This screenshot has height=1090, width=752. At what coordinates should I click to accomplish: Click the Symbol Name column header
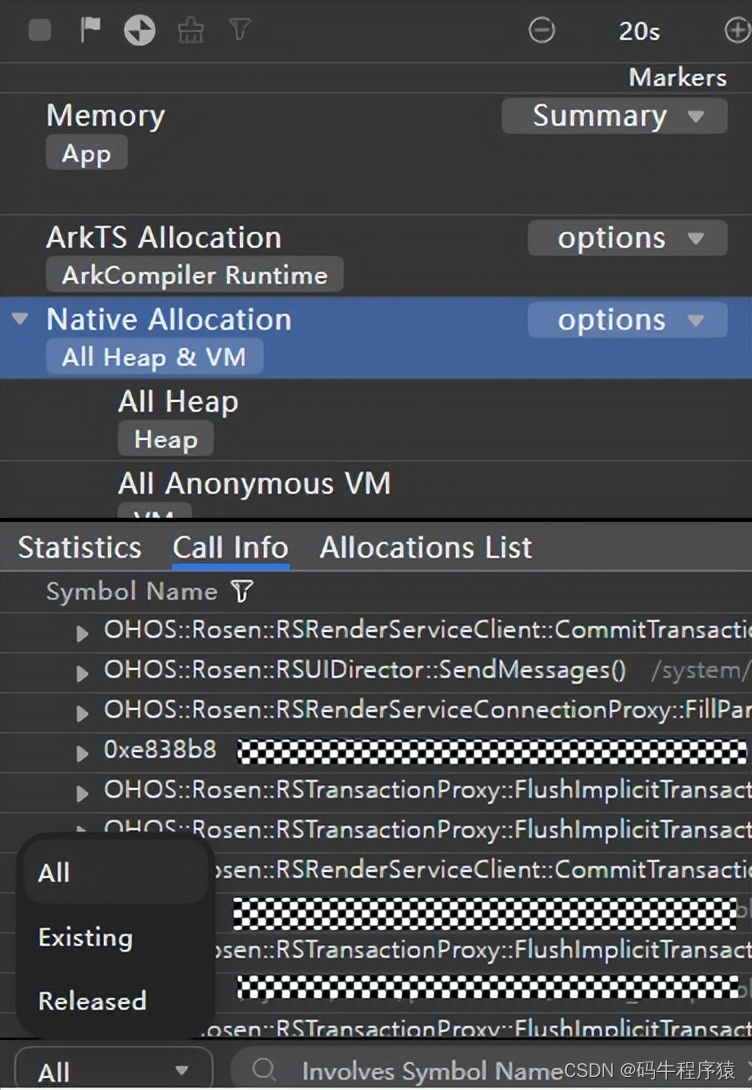131,592
